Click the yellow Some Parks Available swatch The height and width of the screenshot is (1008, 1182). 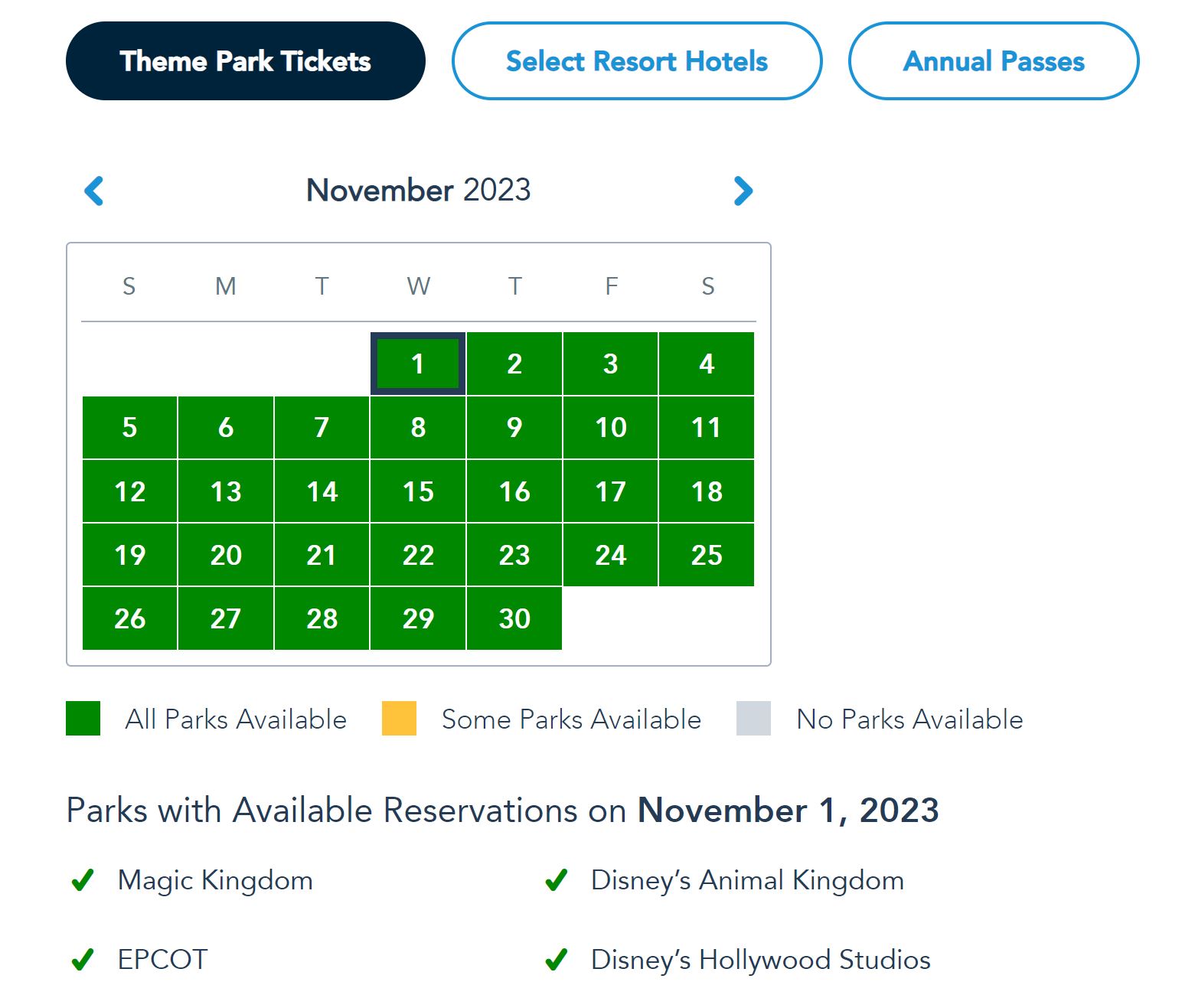(x=399, y=718)
